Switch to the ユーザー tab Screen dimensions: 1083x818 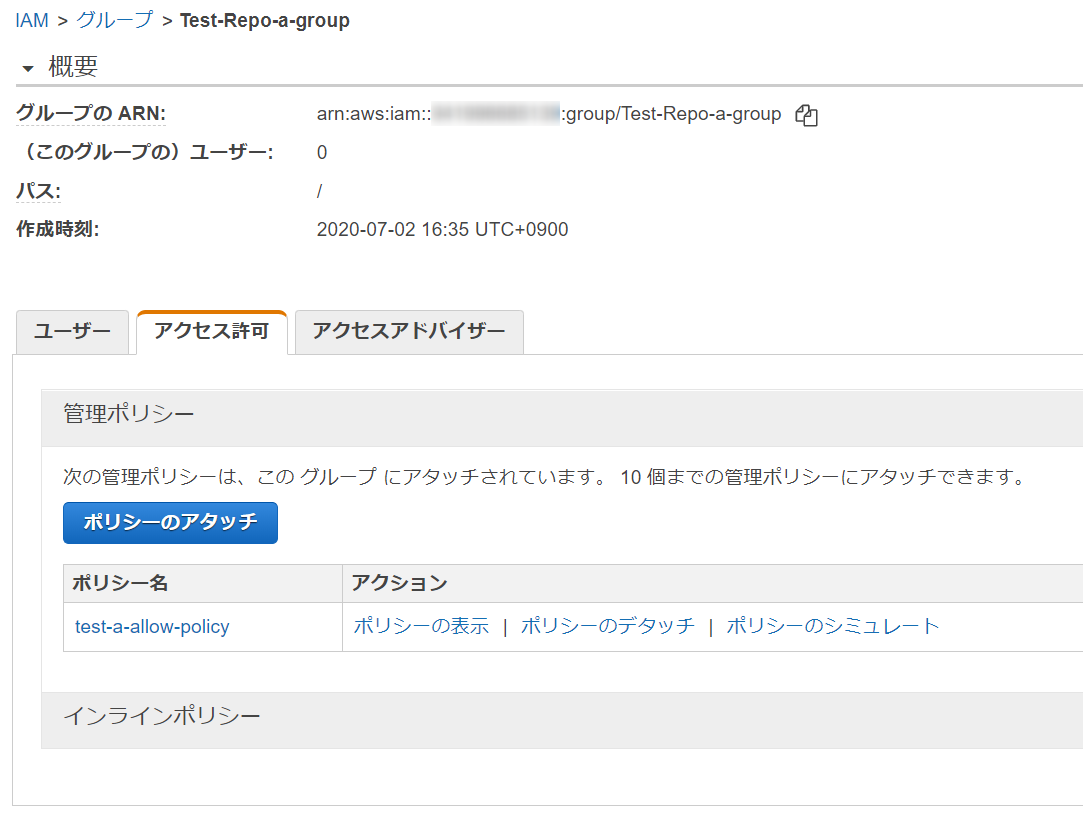point(72,332)
